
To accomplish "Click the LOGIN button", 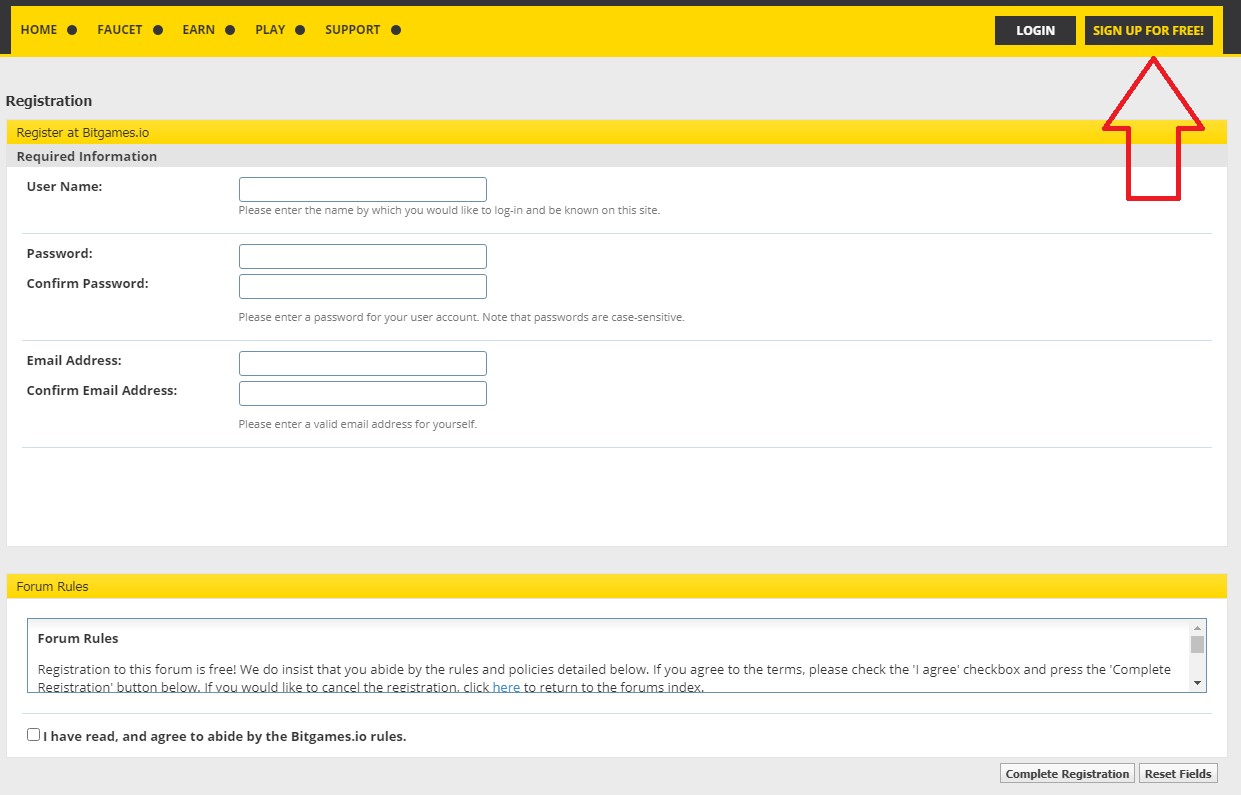I will pos(1035,31).
